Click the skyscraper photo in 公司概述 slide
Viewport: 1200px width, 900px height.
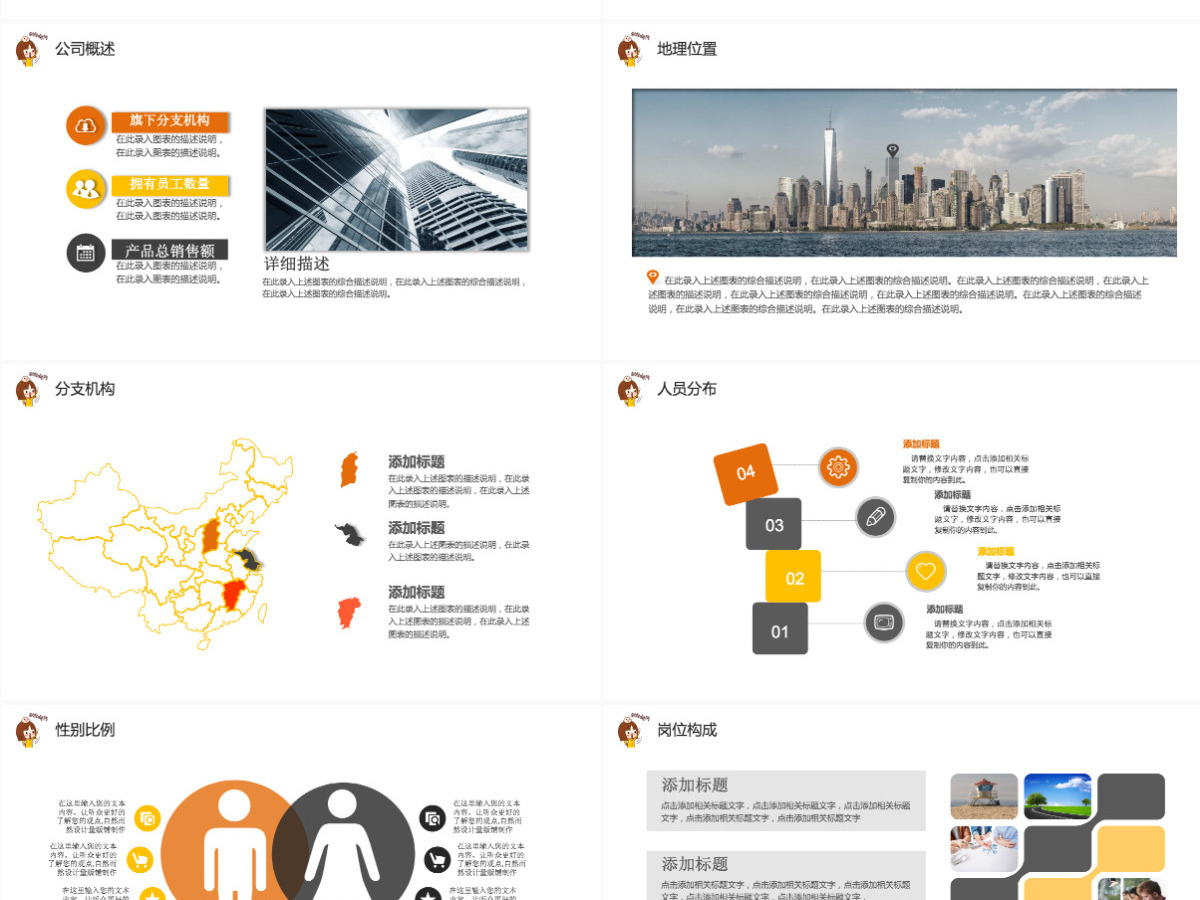click(397, 179)
